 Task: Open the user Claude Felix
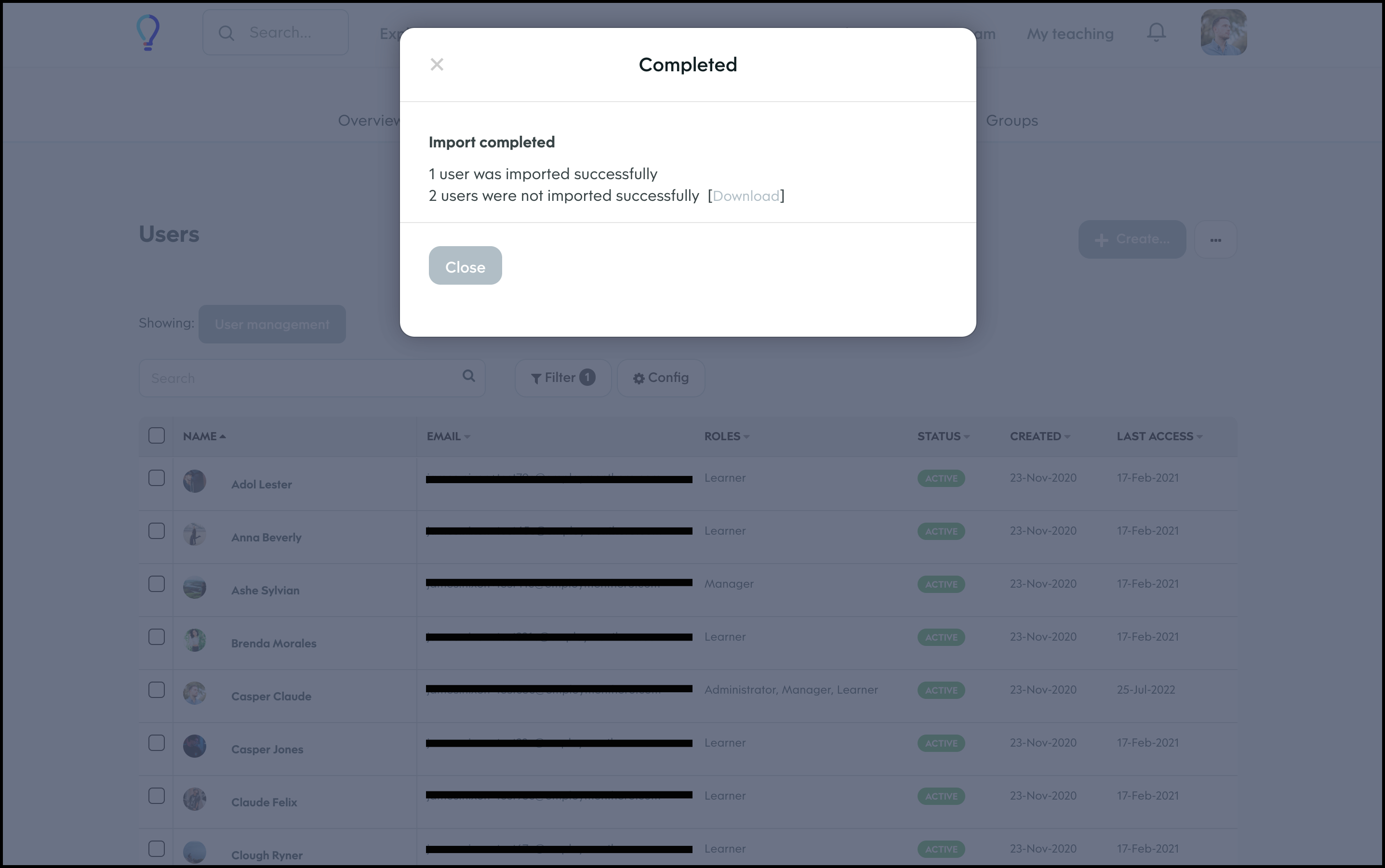coord(264,802)
